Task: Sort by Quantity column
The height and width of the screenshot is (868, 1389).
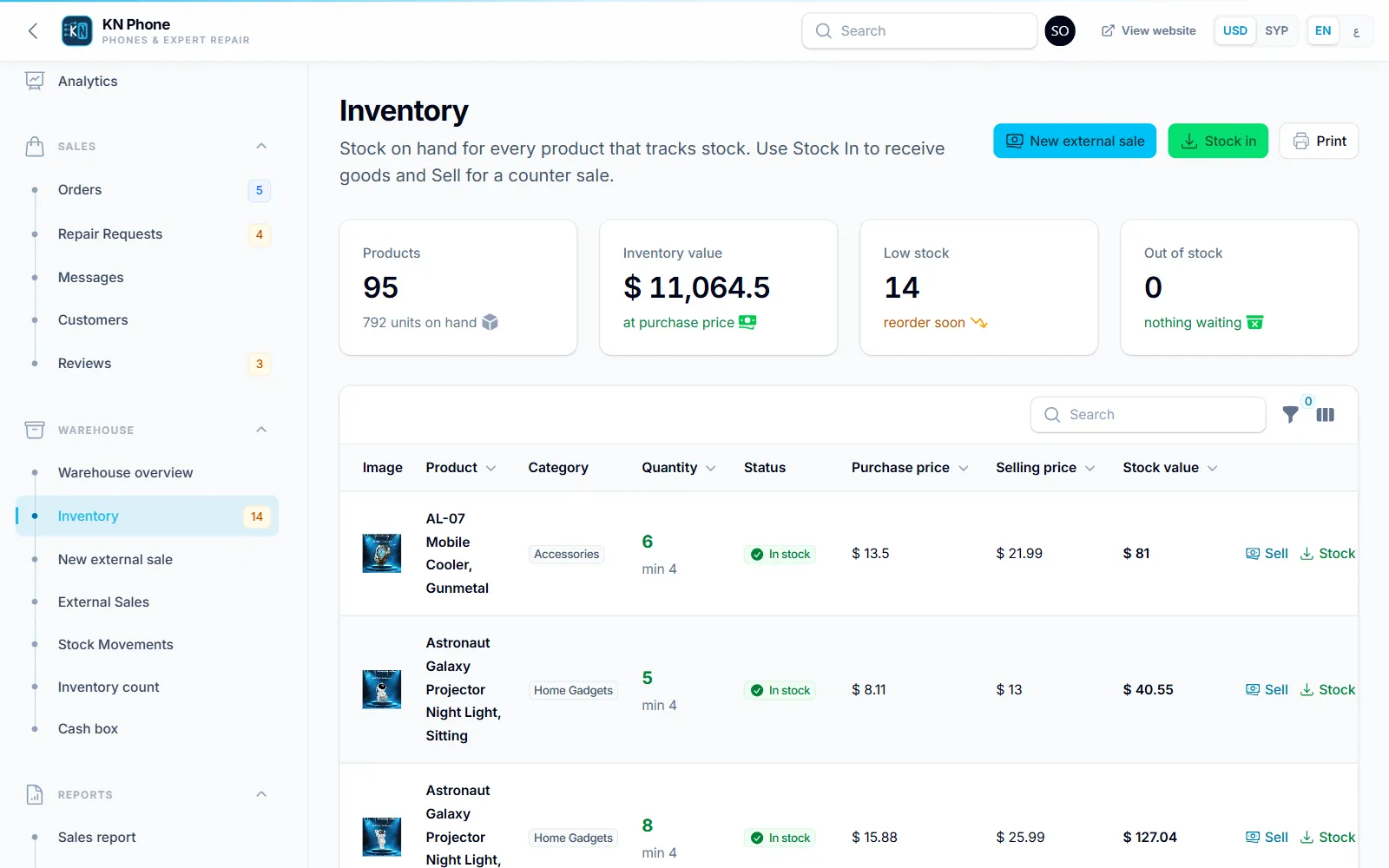Action: click(x=679, y=468)
